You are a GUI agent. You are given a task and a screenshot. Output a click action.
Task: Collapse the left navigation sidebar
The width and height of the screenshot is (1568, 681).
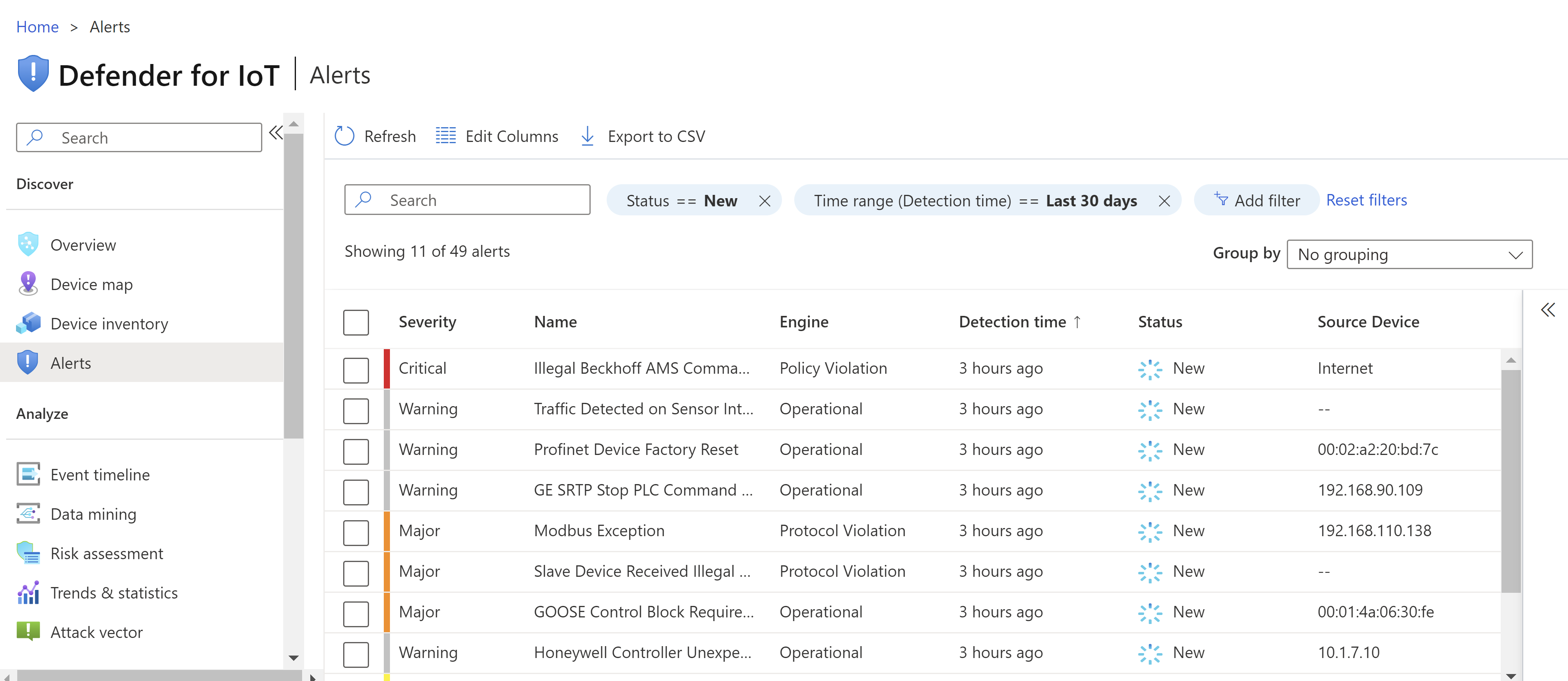pyautogui.click(x=276, y=133)
